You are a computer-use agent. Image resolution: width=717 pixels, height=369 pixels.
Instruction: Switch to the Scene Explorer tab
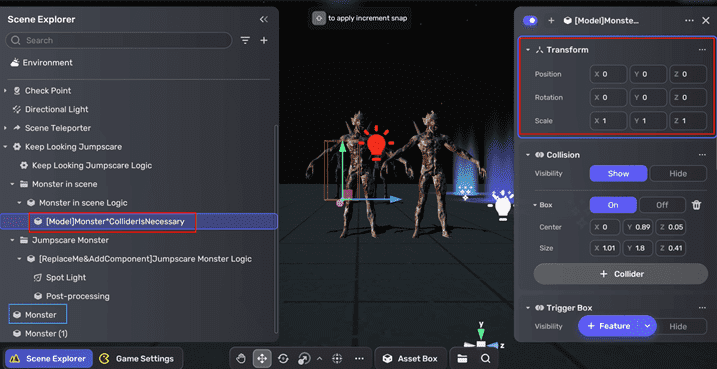(48, 359)
